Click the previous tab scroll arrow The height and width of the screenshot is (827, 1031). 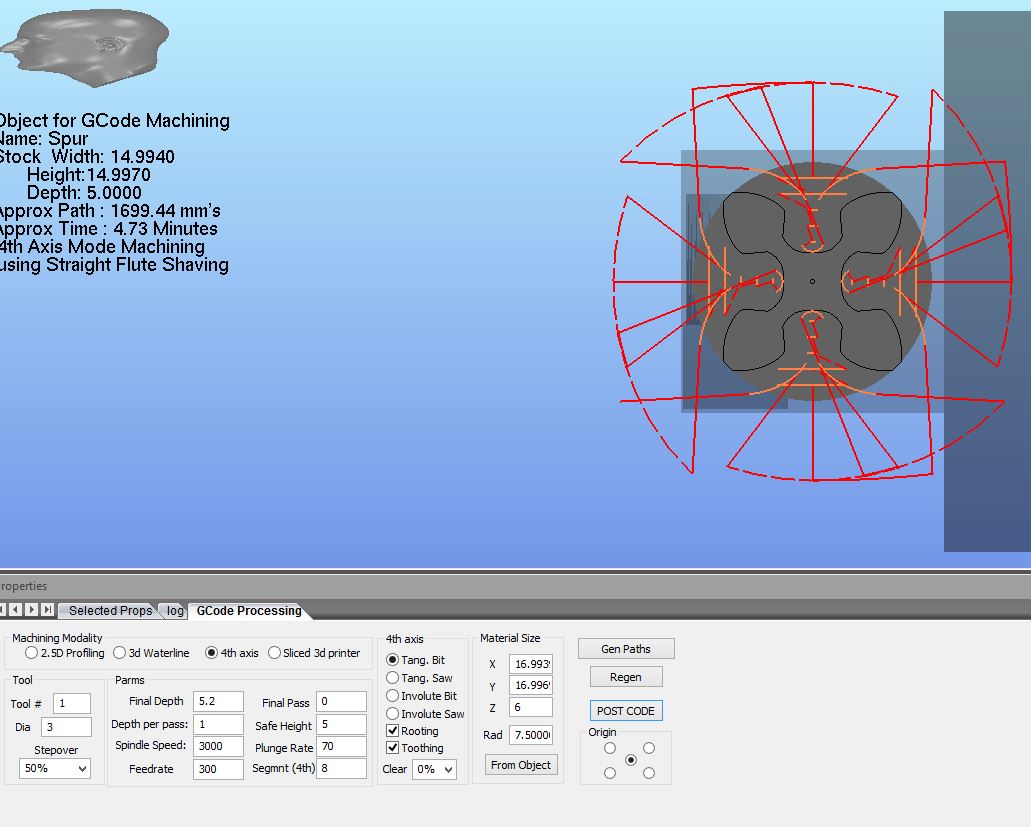tap(16, 610)
